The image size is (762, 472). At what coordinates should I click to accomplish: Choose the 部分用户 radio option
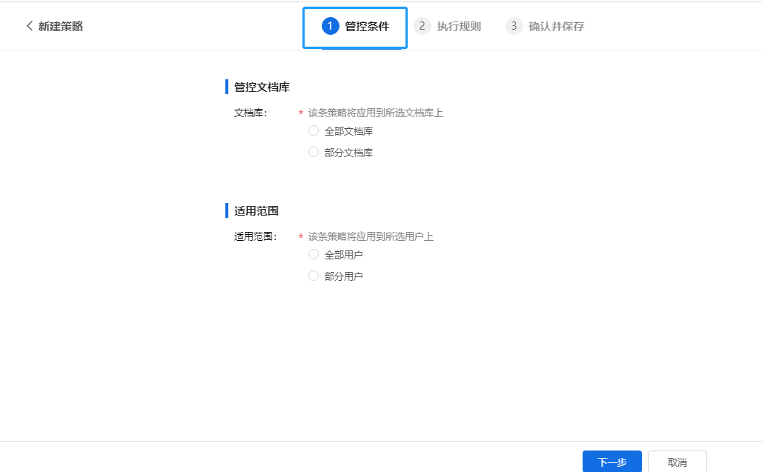point(313,276)
